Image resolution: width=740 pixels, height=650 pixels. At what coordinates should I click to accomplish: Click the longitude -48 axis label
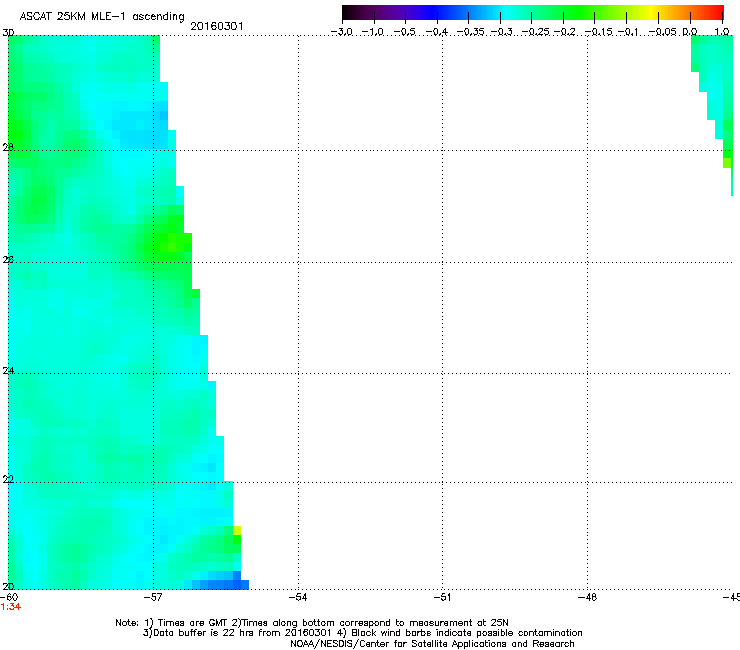tap(587, 597)
